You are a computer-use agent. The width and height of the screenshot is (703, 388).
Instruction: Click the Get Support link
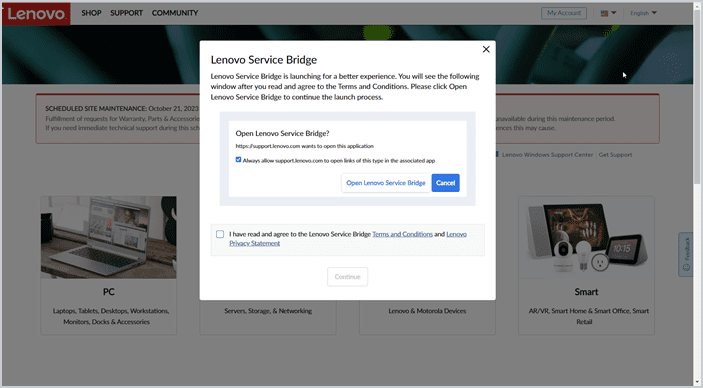616,155
